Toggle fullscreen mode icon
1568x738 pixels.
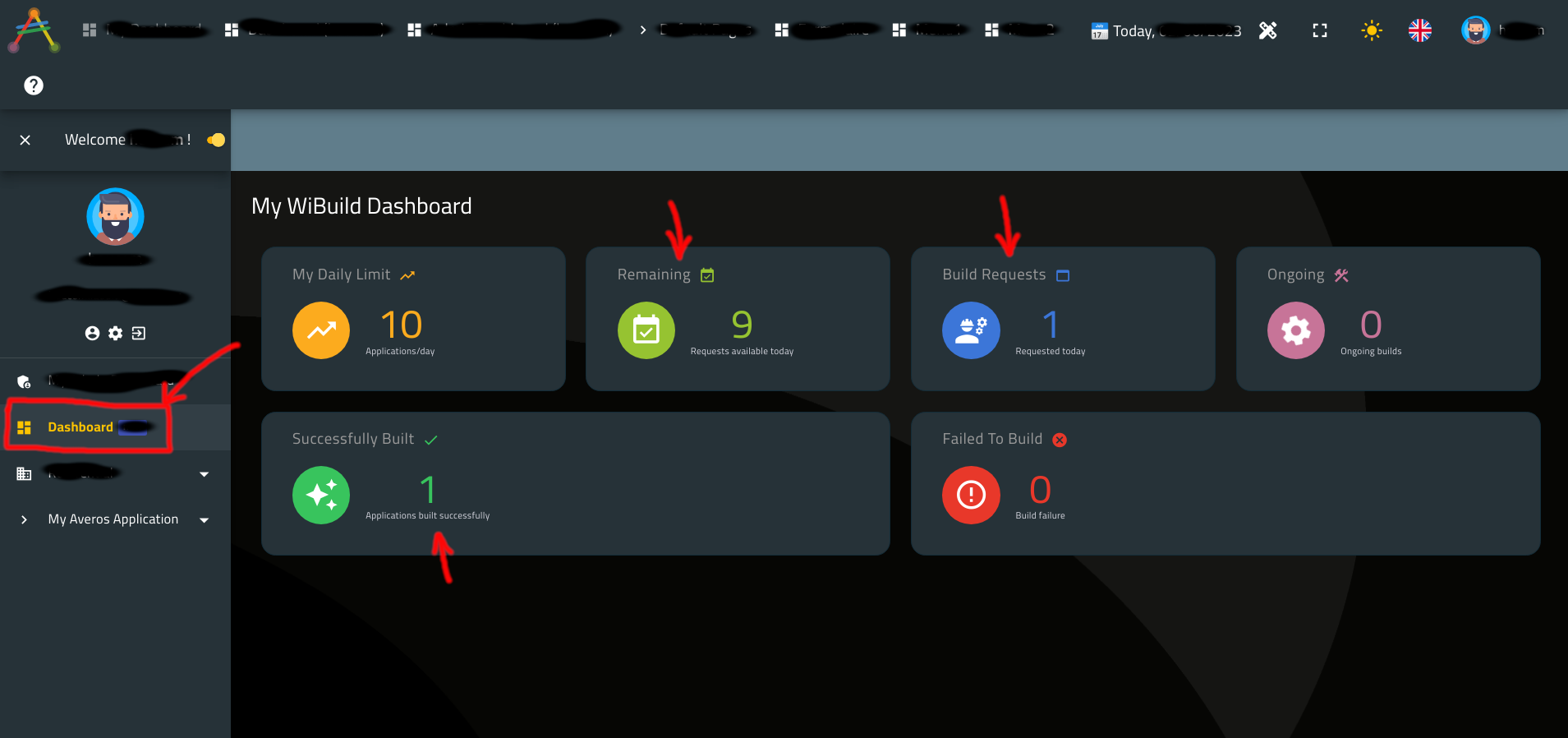coord(1320,30)
